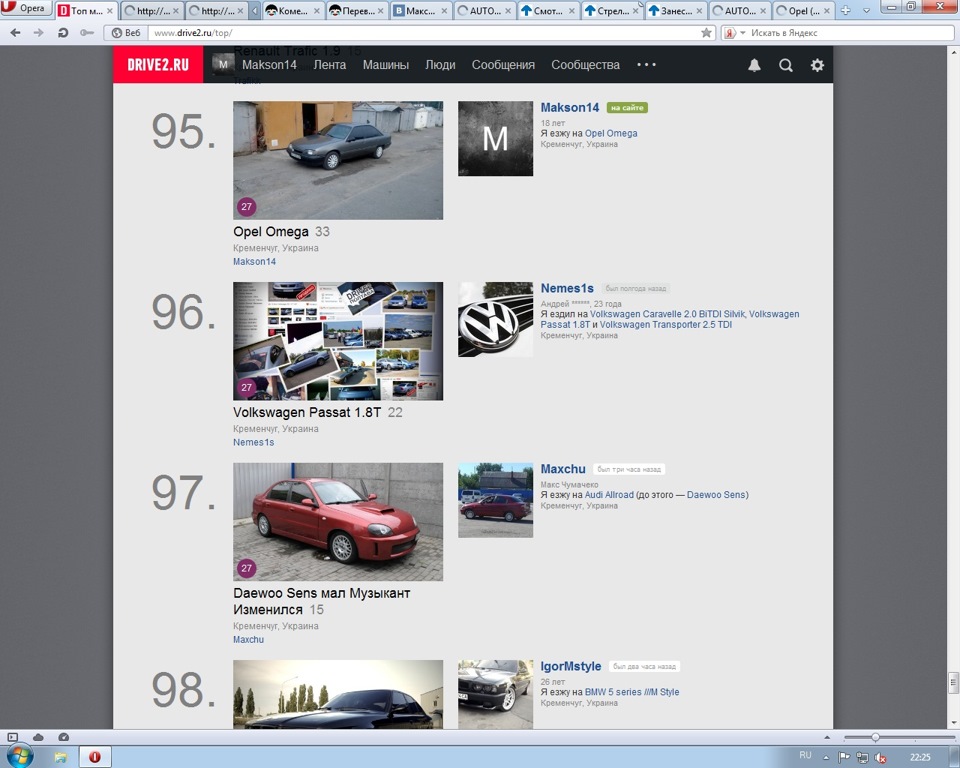Image resolution: width=960 pixels, height=768 pixels.
Task: Close the Занес... tab
Action: pos(699,11)
